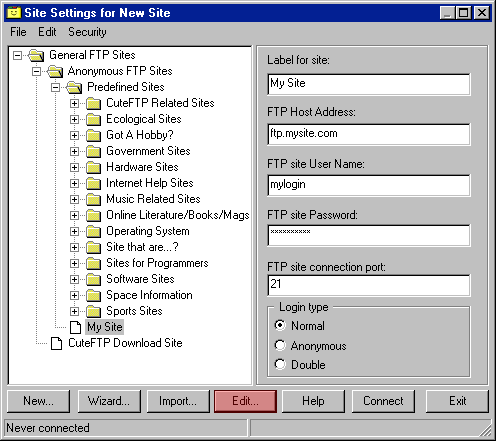Open the site Wizard button
This screenshot has width=496, height=441.
point(109,401)
